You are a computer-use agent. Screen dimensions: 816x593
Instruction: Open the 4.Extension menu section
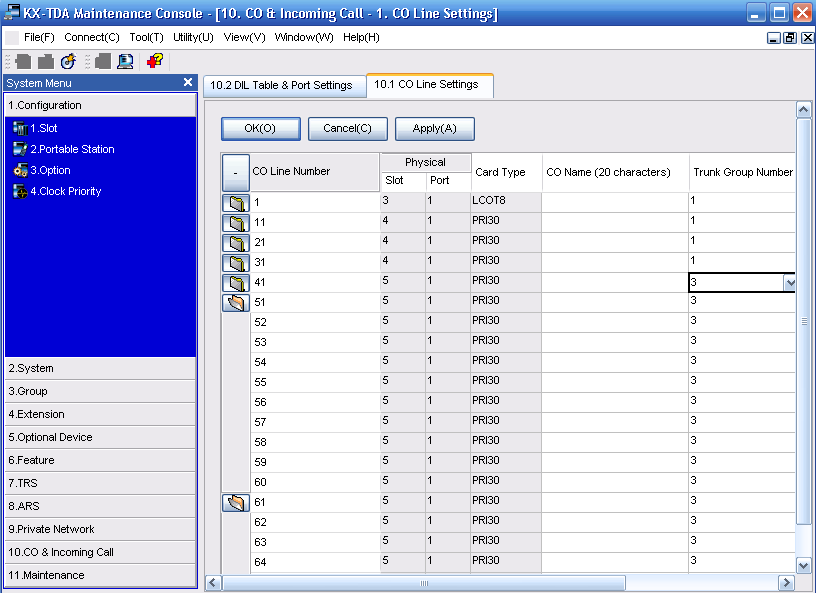pyautogui.click(x=100, y=414)
